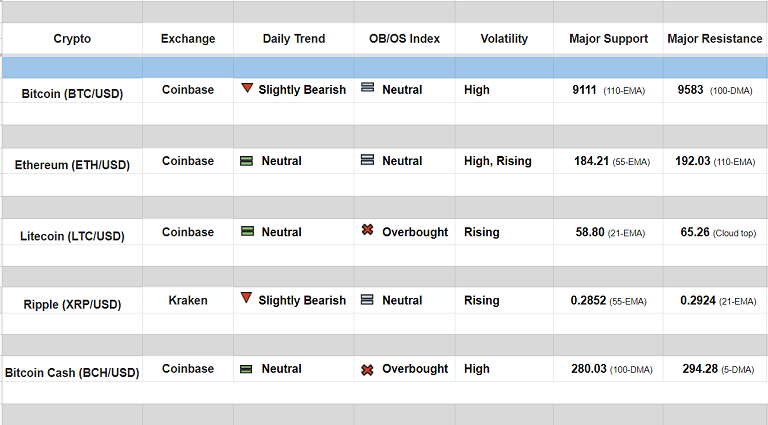Click Litecoin's red overbought X icon
Image resolution: width=768 pixels, height=425 pixels.
(x=367, y=231)
